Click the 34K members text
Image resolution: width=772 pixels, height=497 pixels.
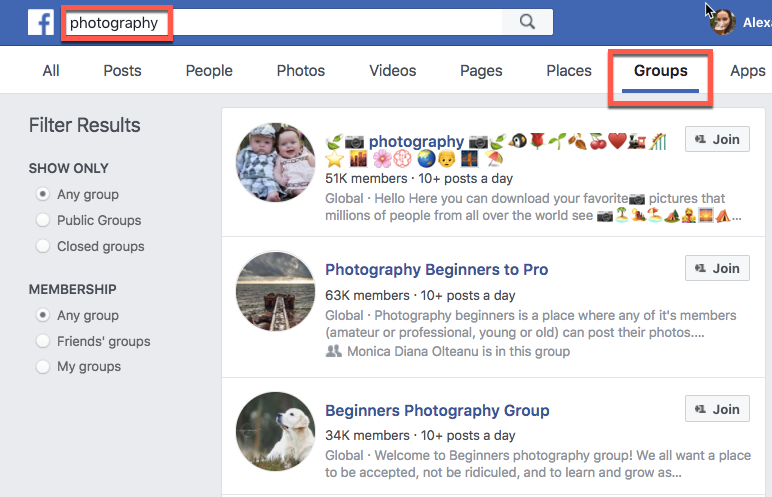[x=367, y=435]
